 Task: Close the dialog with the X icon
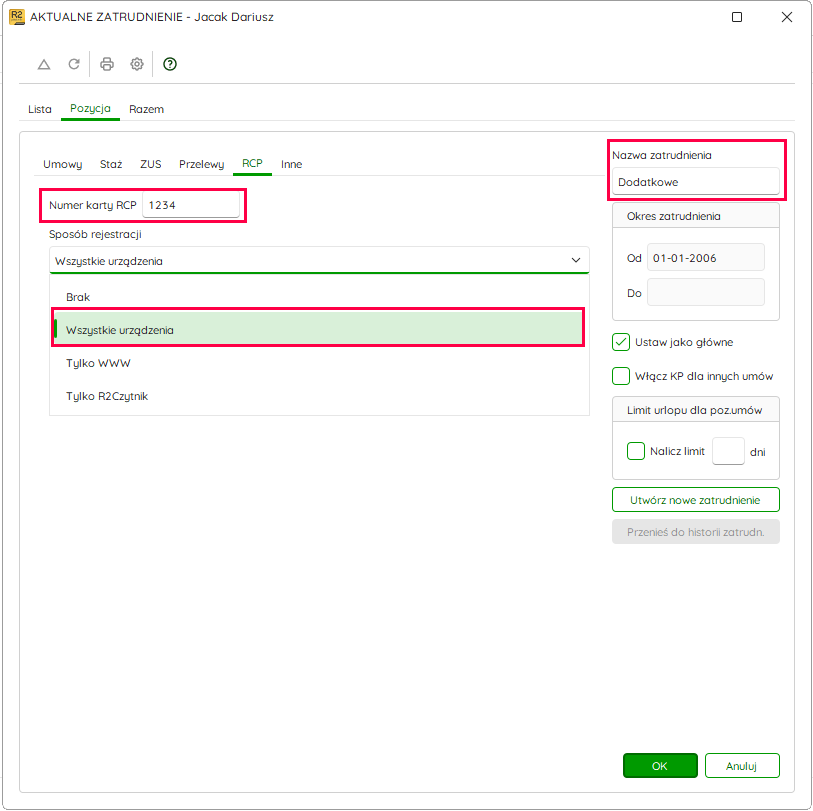(787, 17)
